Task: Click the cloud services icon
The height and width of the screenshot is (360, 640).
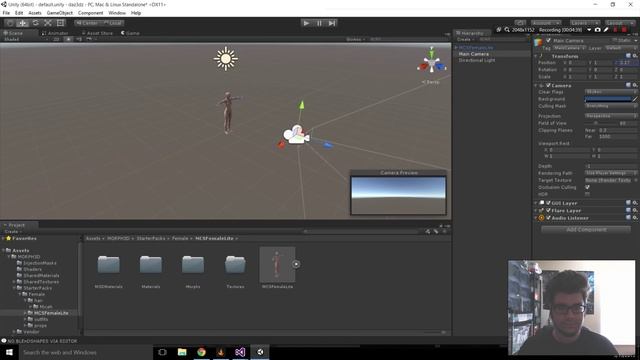Action: pyautogui.click(x=520, y=23)
